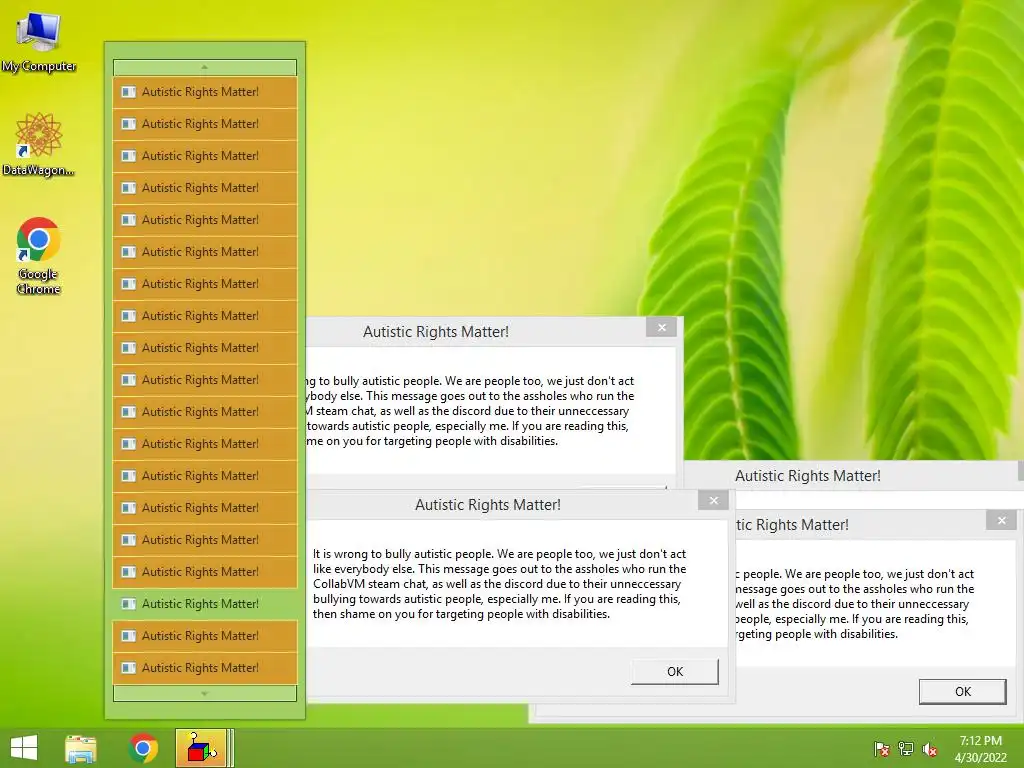Image resolution: width=1024 pixels, height=768 pixels.
Task: Open the Action Center flag tray icon
Action: [882, 749]
